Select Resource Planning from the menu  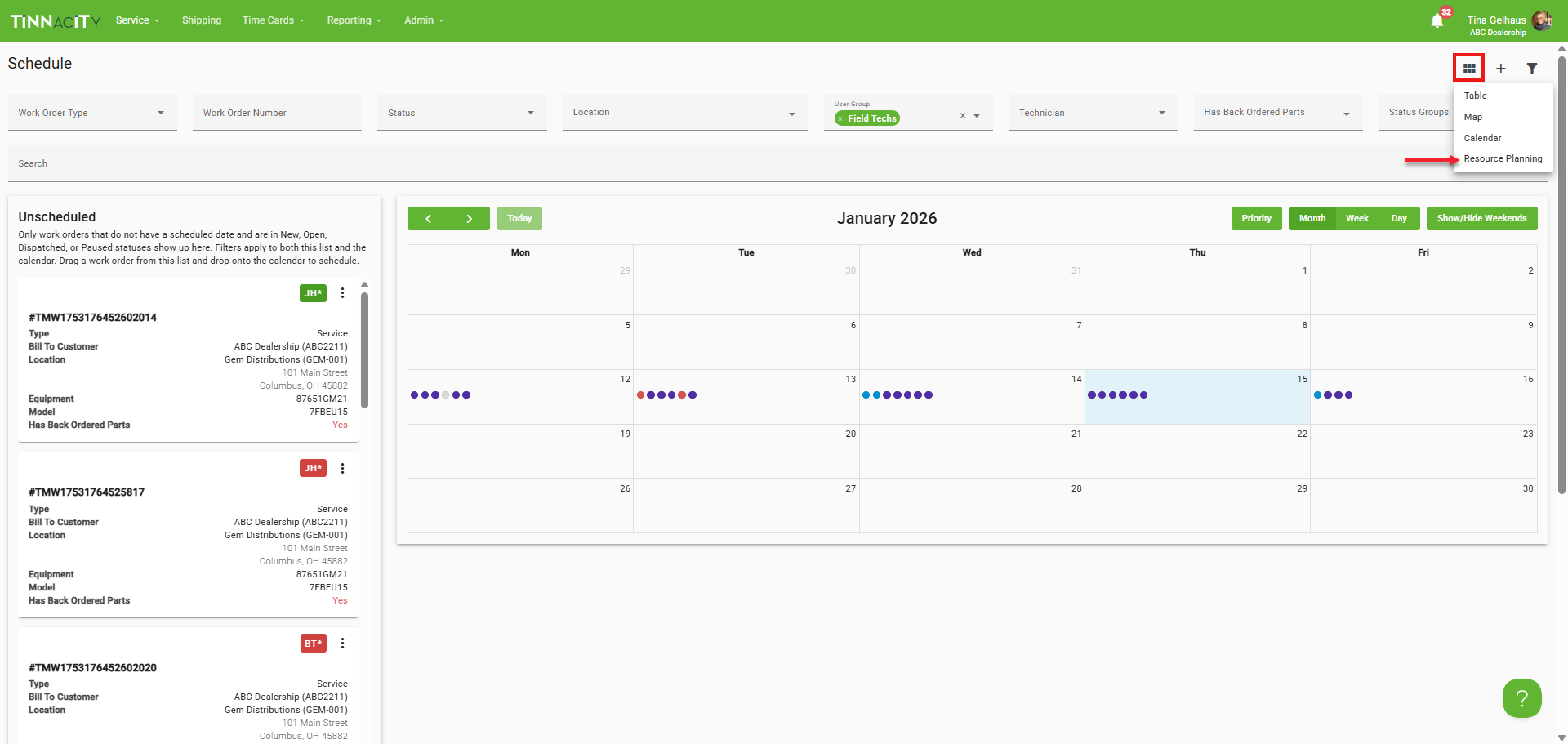pos(1503,158)
